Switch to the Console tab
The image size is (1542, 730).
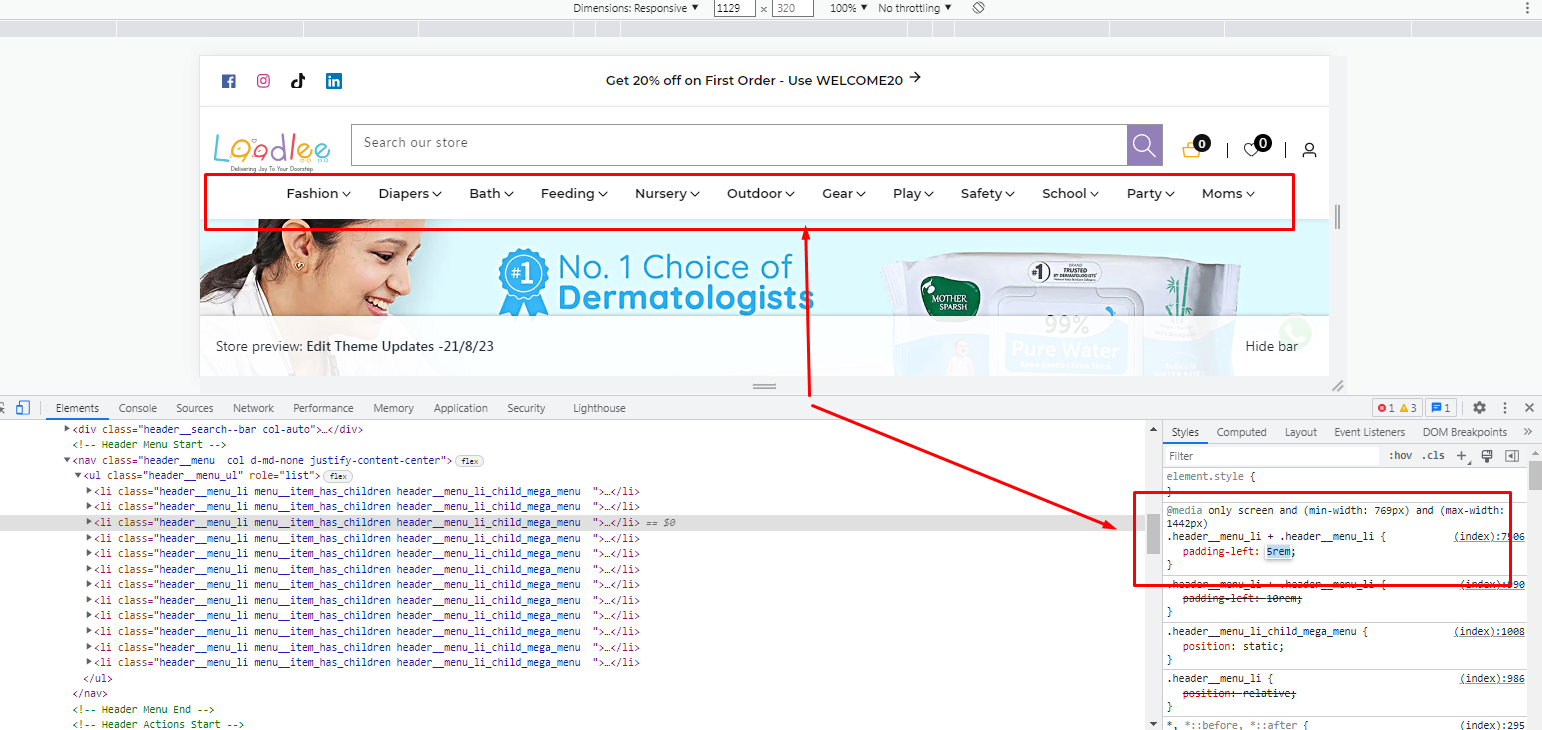(x=138, y=408)
